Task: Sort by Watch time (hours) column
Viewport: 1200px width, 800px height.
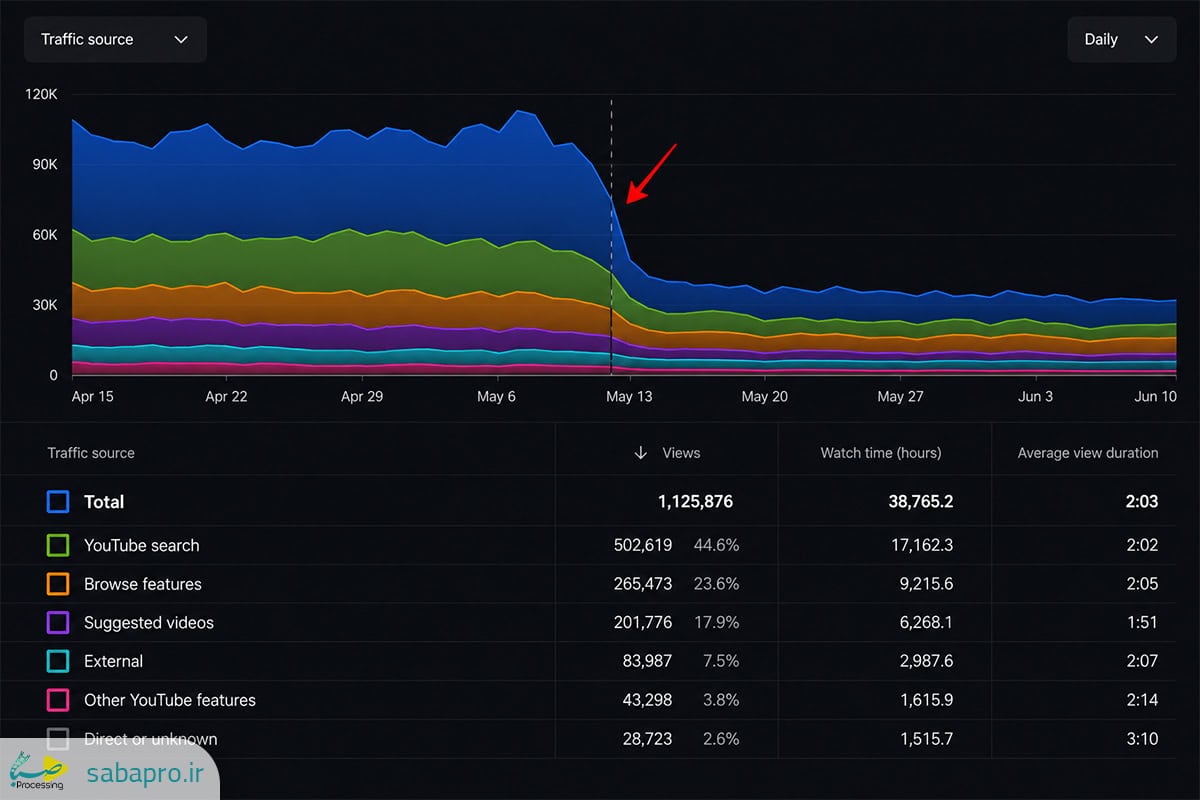Action: (881, 453)
